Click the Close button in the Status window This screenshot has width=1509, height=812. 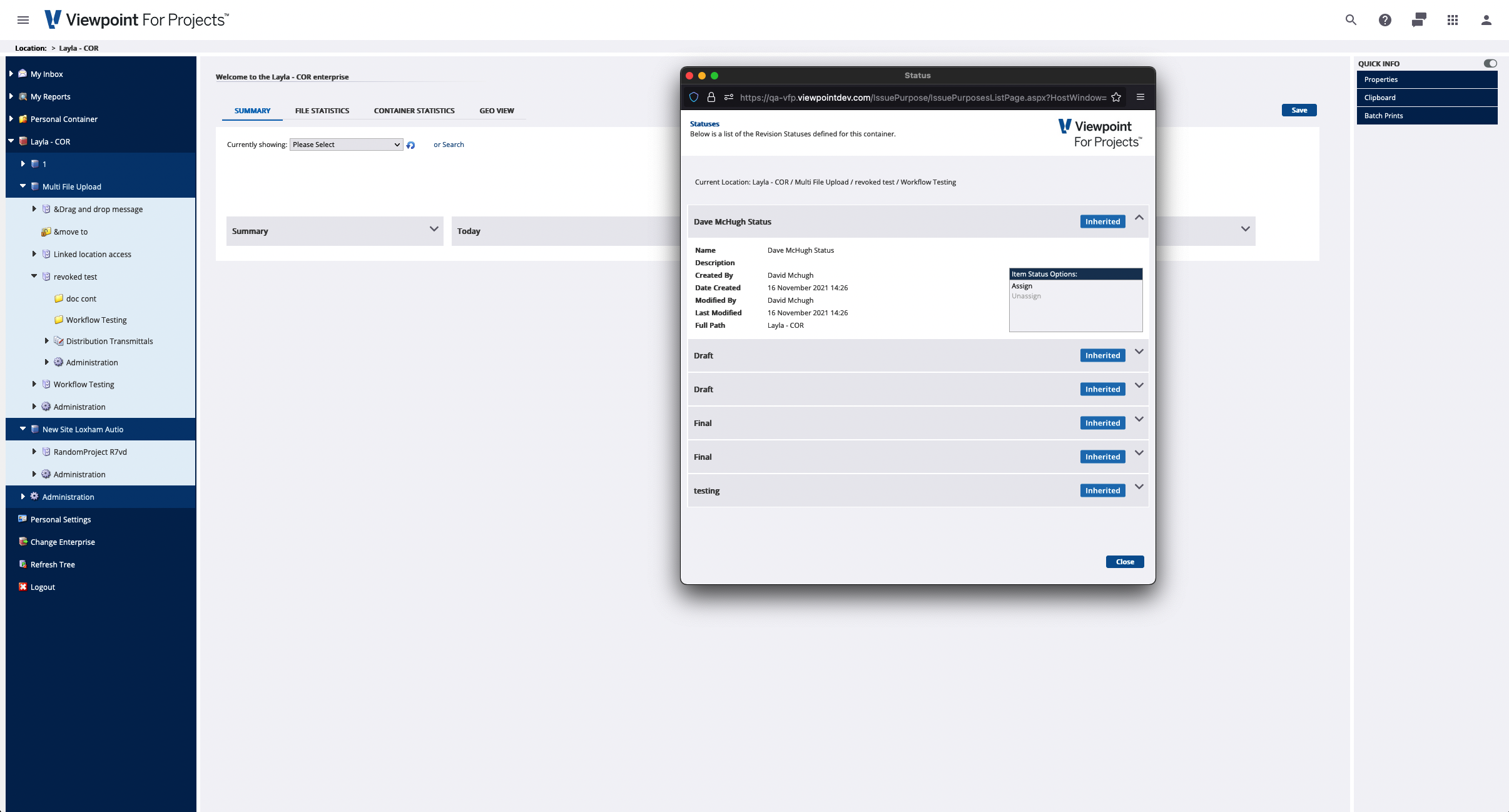click(x=1124, y=561)
